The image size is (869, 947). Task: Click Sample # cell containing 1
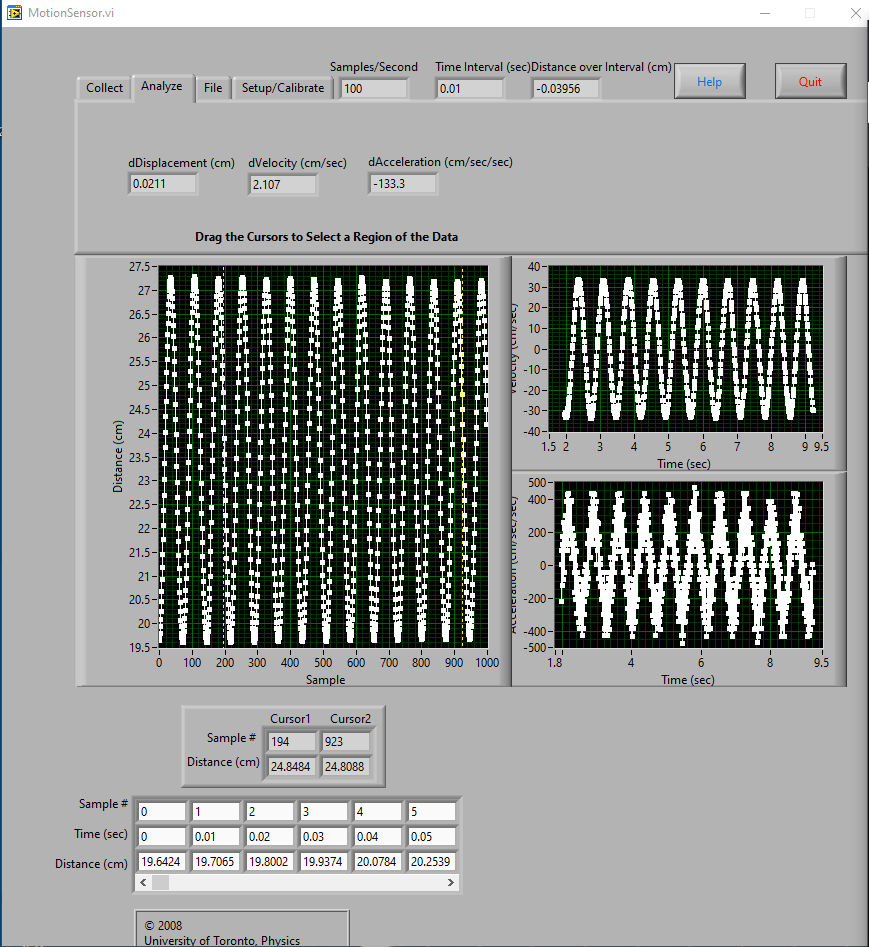coord(216,812)
